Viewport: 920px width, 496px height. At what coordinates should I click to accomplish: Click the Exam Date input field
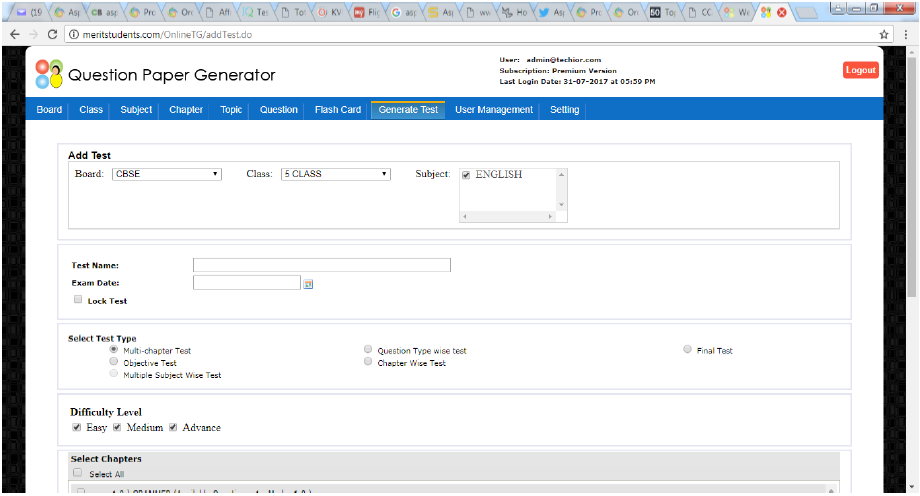coord(246,282)
